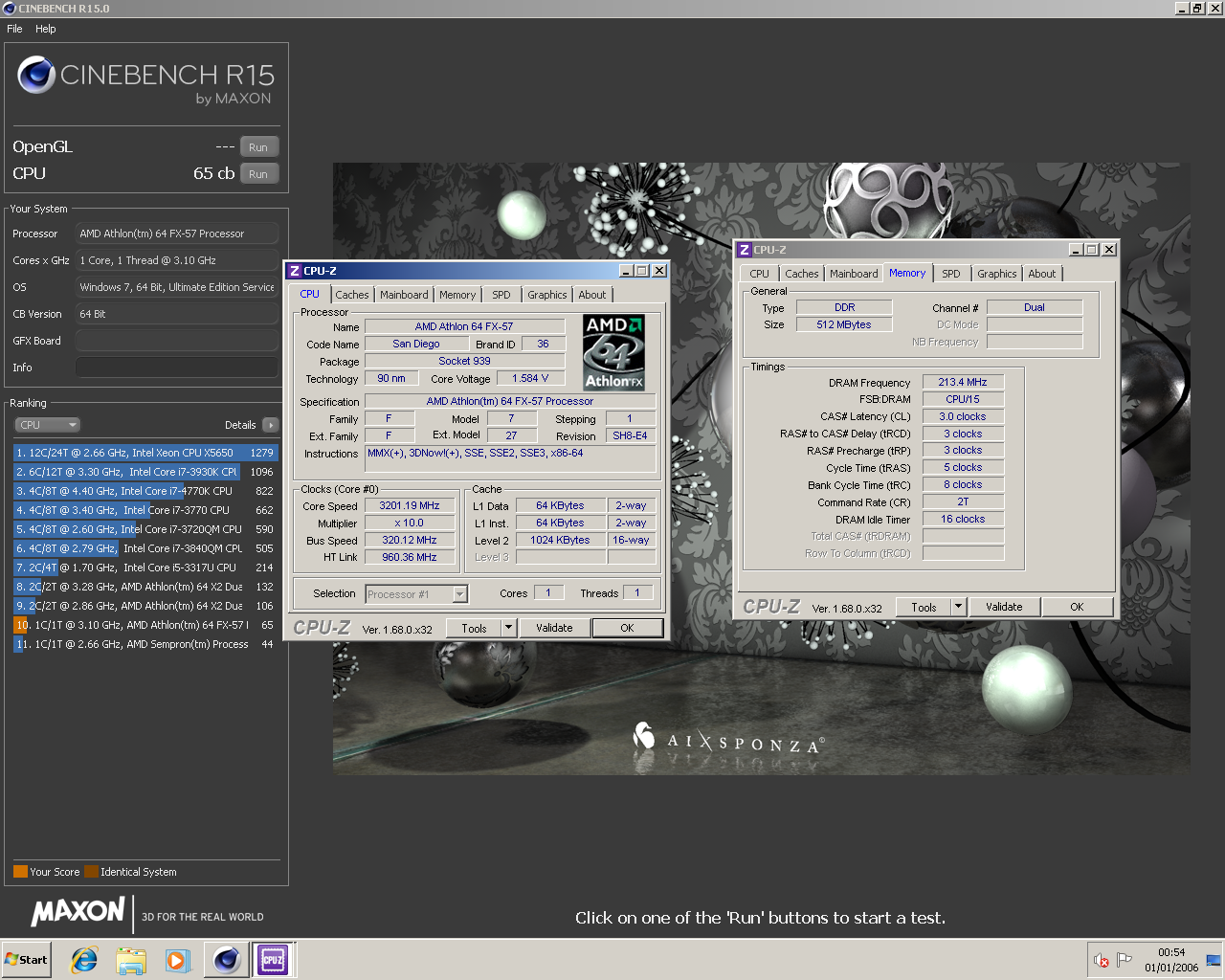
Task: Click Core Speed value 3201.19 MHz
Action: (410, 505)
